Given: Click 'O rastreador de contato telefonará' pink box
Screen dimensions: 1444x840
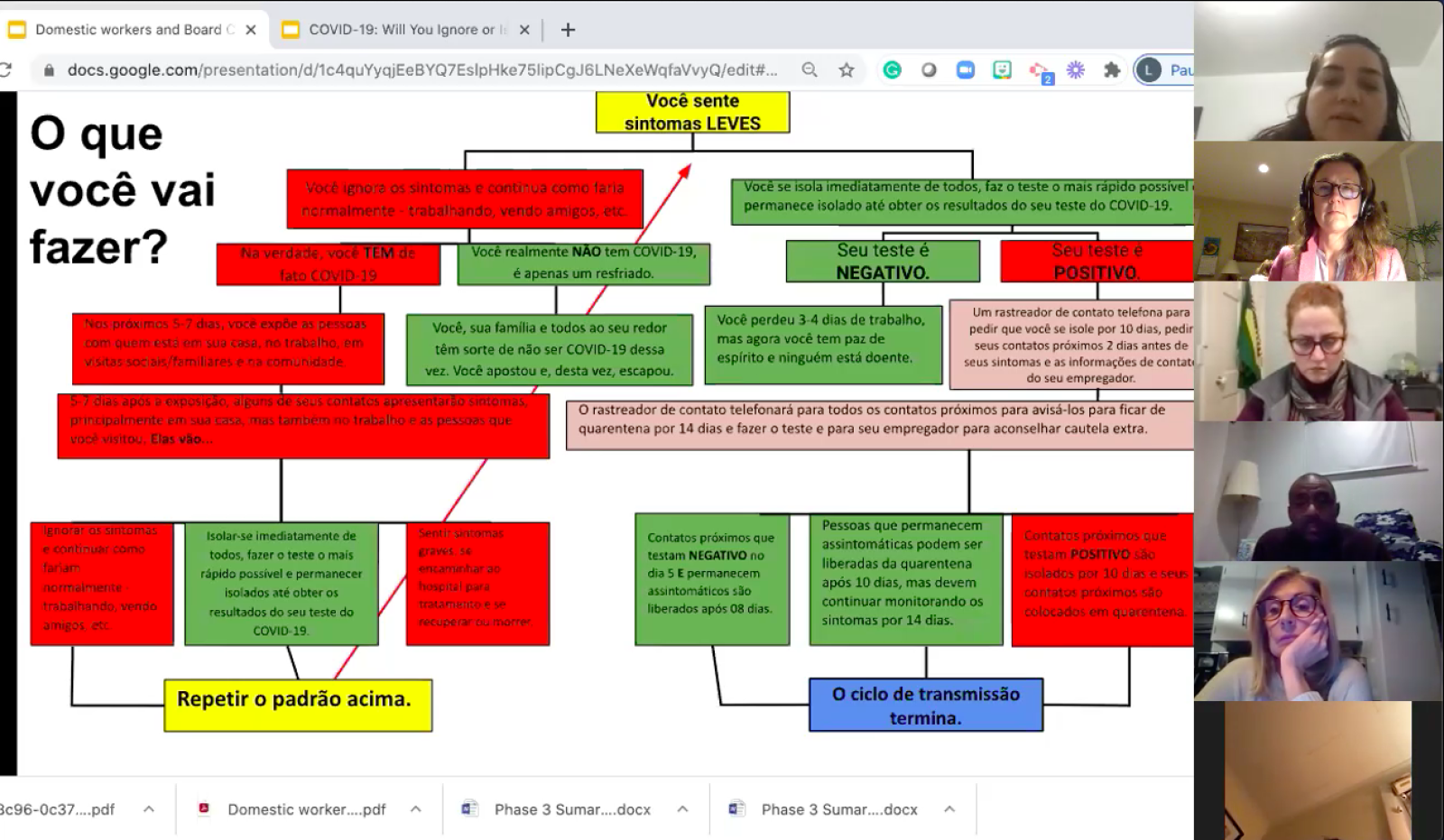Looking at the screenshot, I should [x=880, y=424].
